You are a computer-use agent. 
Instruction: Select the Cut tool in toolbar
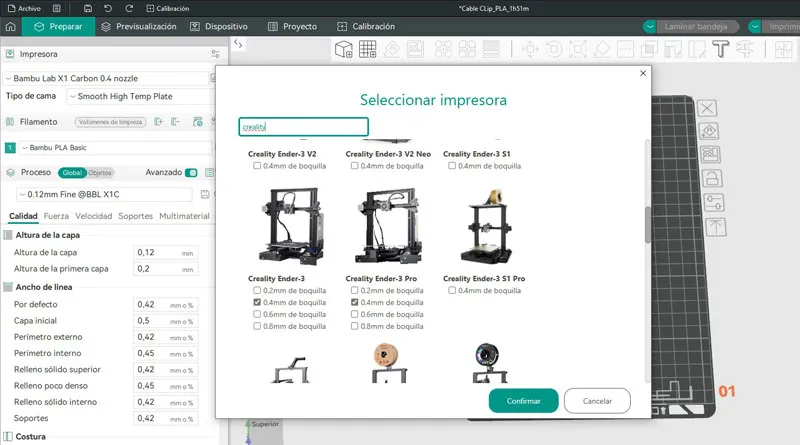(625, 50)
